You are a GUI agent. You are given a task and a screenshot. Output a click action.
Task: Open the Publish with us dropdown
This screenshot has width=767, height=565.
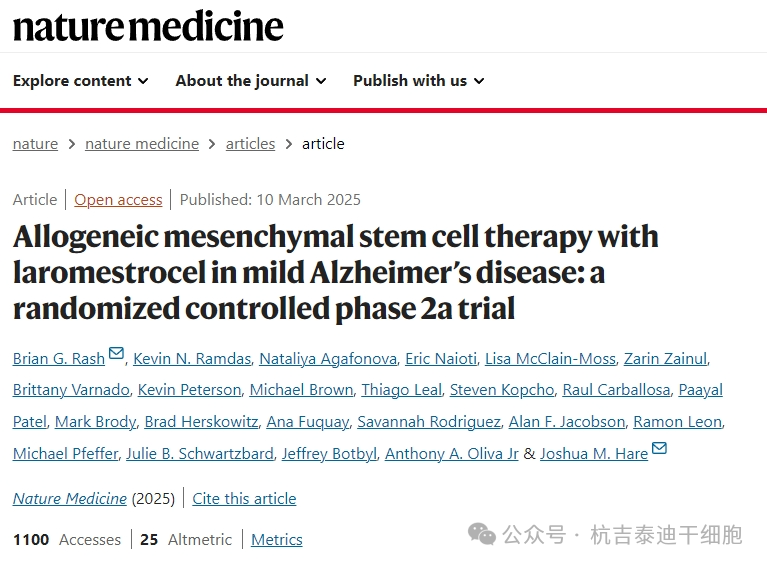pyautogui.click(x=418, y=81)
